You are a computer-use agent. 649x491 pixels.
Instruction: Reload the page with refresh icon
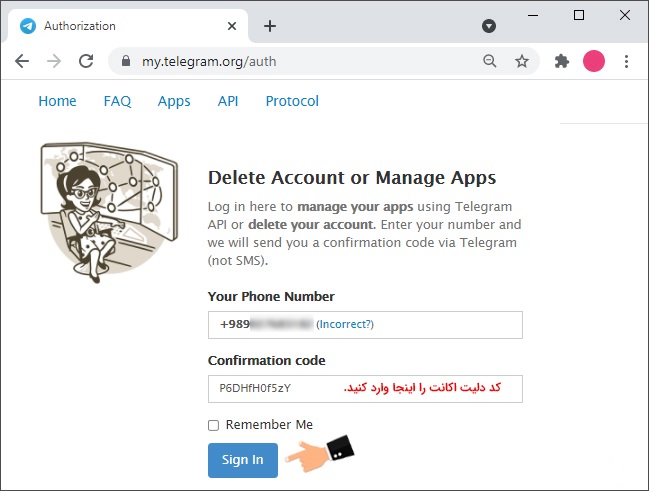(87, 61)
